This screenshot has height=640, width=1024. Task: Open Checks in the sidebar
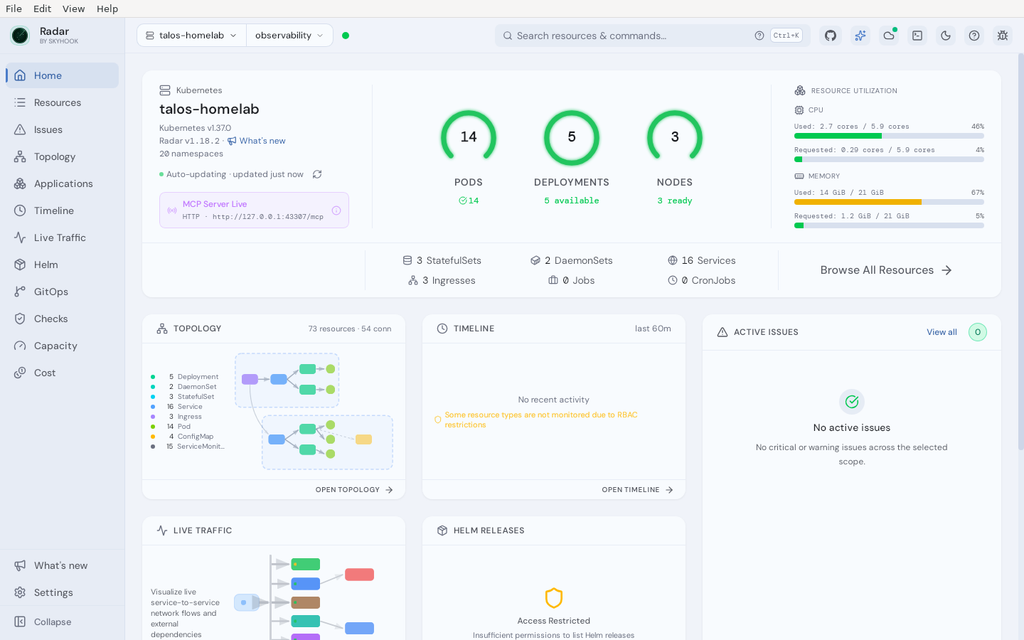63,319
